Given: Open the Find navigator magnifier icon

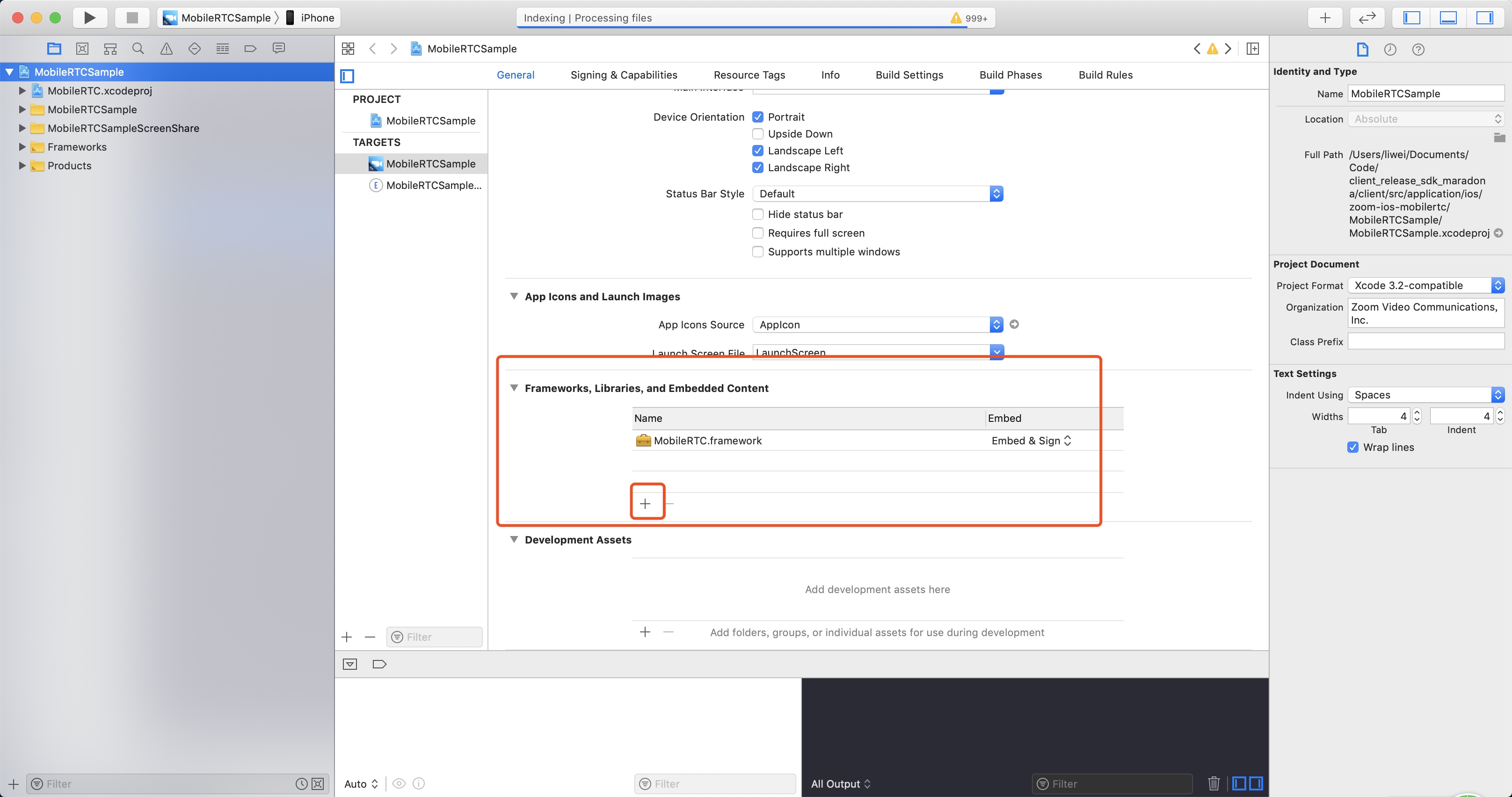Looking at the screenshot, I should click(138, 49).
